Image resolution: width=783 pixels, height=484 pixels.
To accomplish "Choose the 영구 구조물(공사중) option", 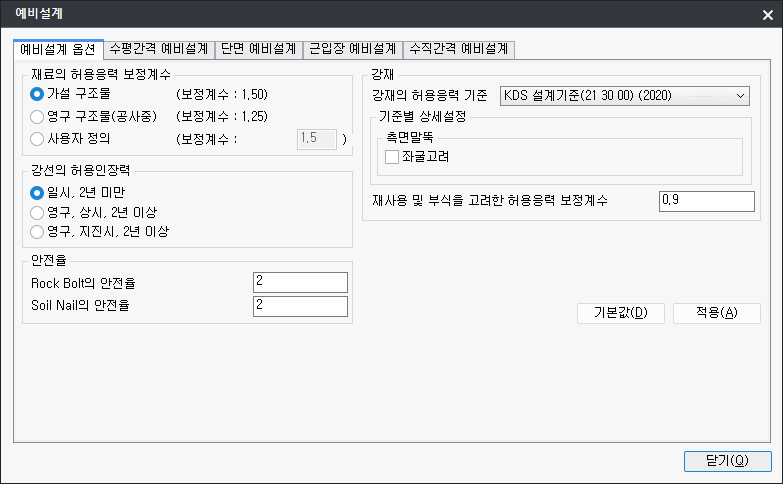I will (x=38, y=116).
